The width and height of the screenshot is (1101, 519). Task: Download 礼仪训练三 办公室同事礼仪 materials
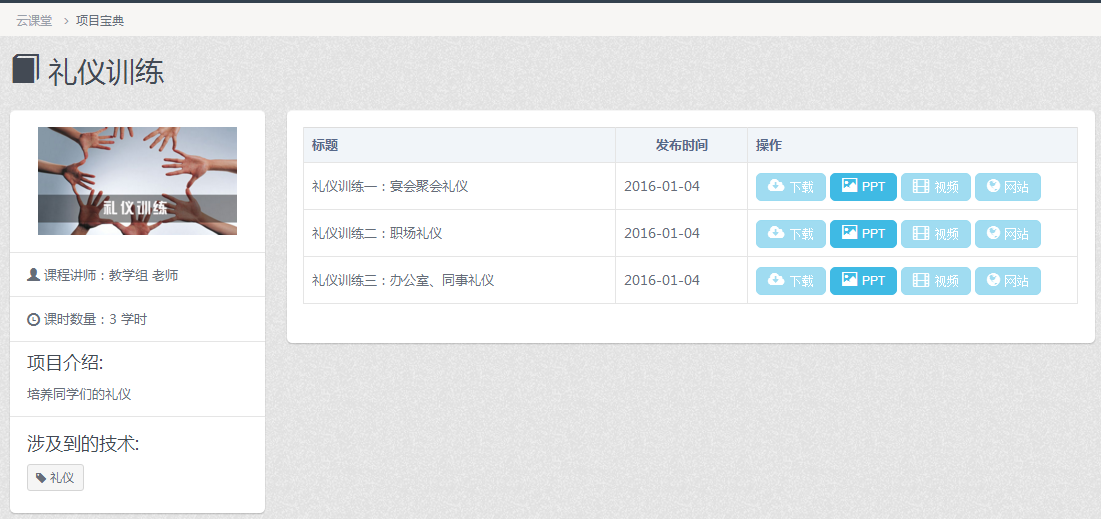[790, 281]
